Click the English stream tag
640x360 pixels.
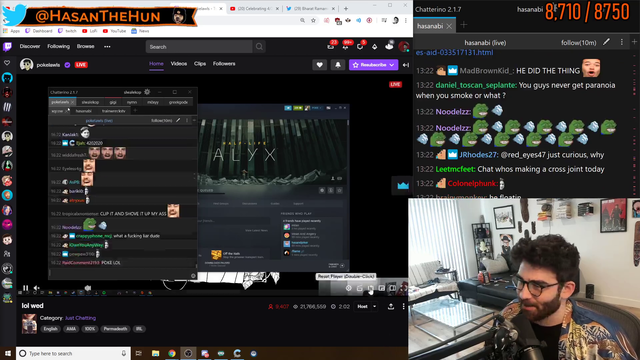(51, 329)
